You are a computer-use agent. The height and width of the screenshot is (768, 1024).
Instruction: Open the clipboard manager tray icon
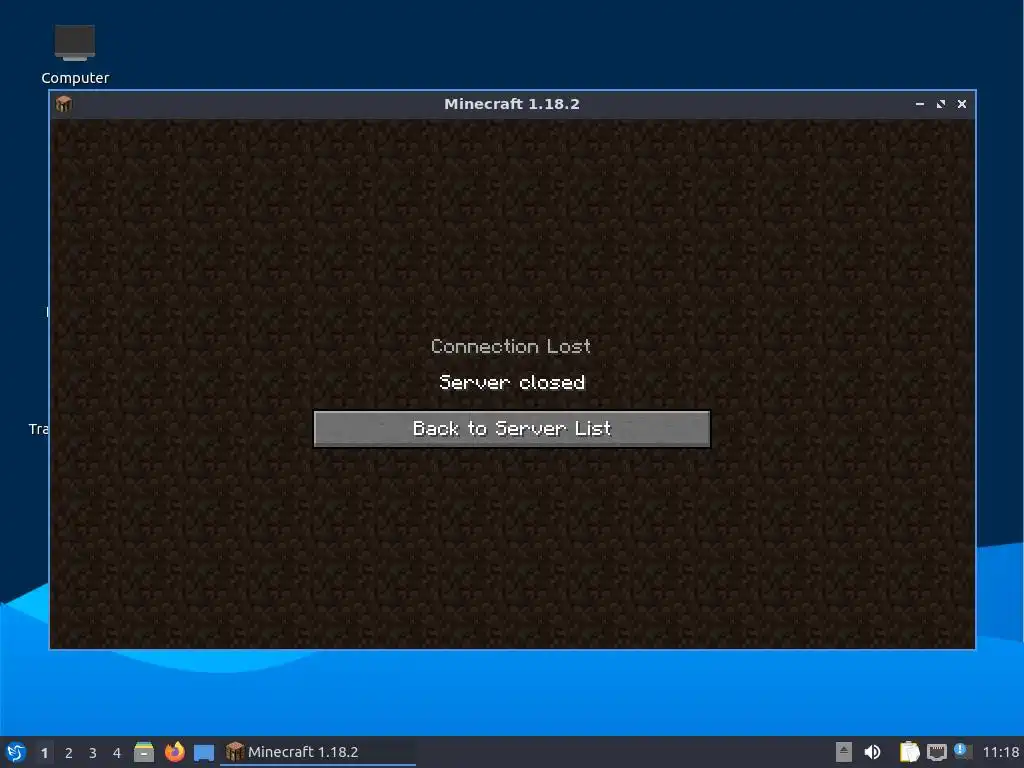[909, 752]
